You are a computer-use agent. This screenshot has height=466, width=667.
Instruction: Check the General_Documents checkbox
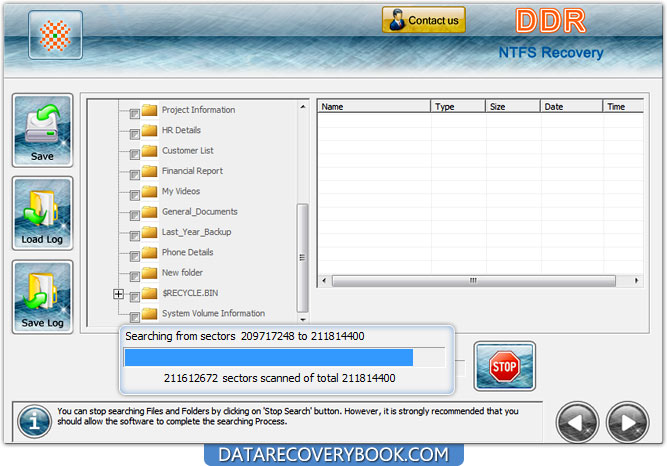point(134,215)
